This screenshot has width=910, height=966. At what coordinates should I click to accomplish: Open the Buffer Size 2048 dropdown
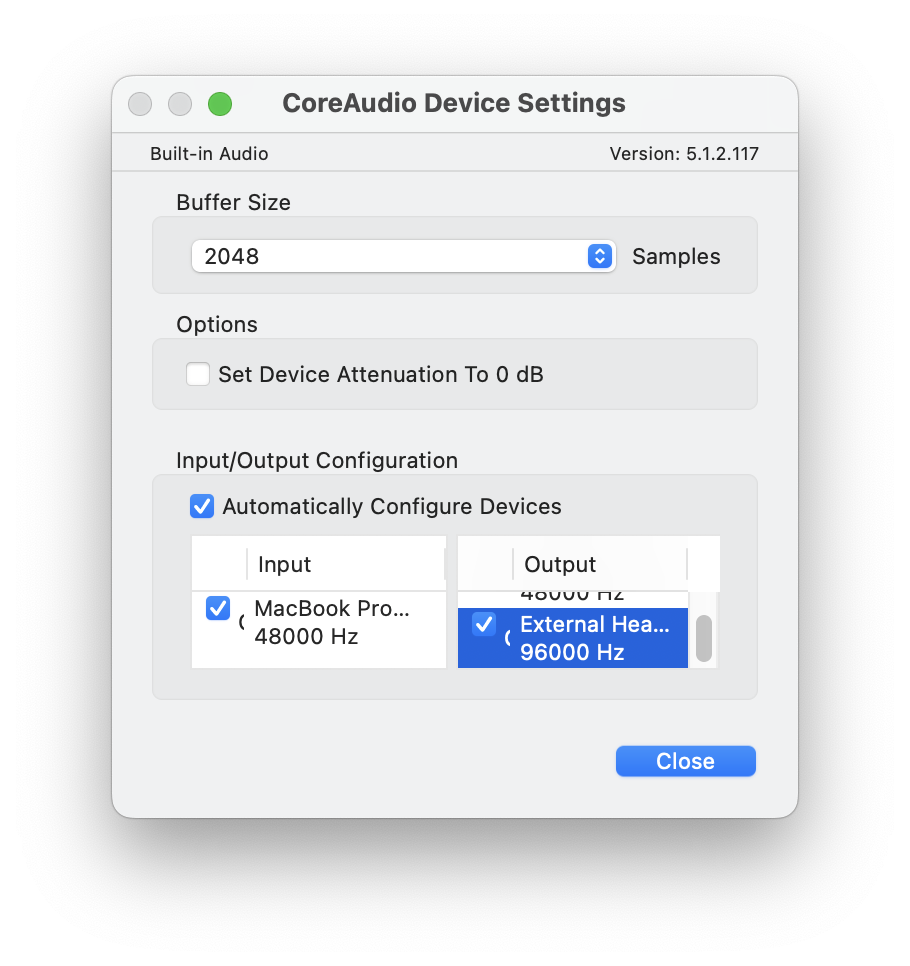400,256
